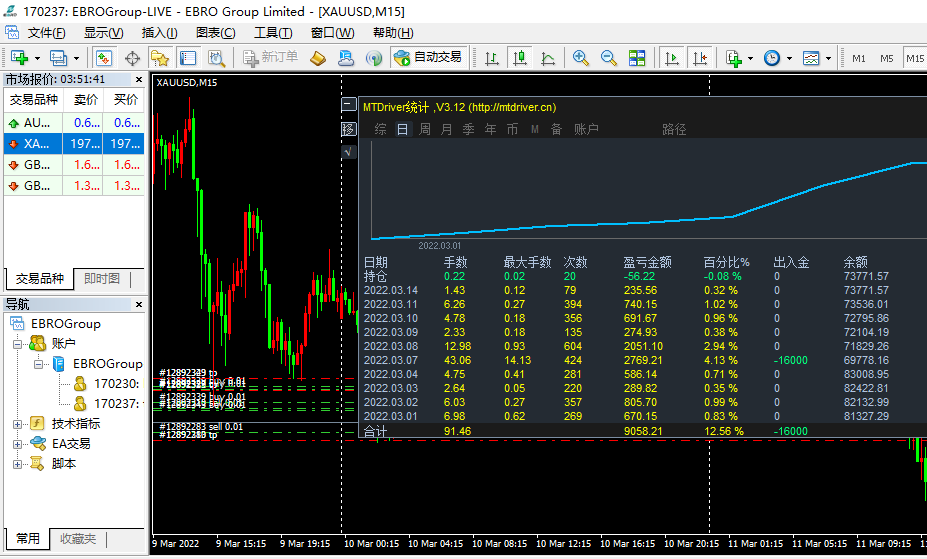
Task: Click the 脚本 scripts icon
Action: pyautogui.click(x=37, y=463)
